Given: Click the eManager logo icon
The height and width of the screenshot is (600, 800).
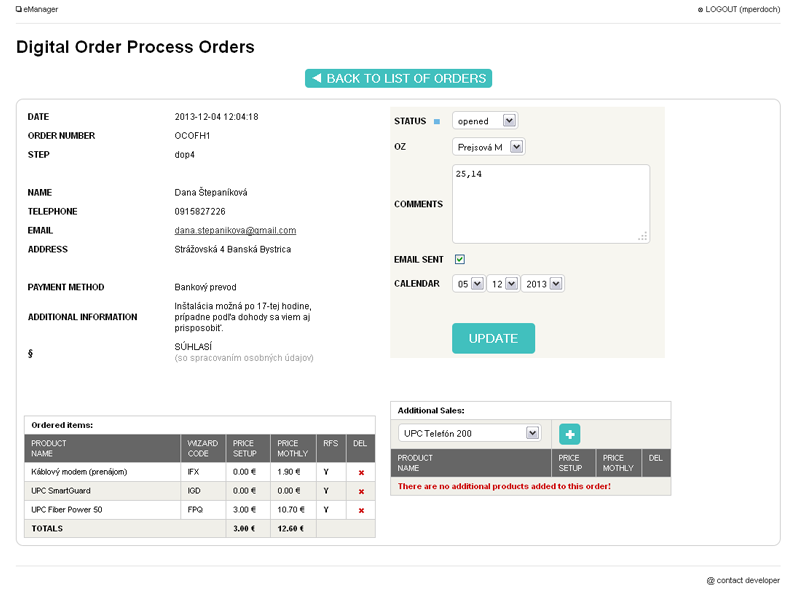Looking at the screenshot, I should click(x=19, y=9).
